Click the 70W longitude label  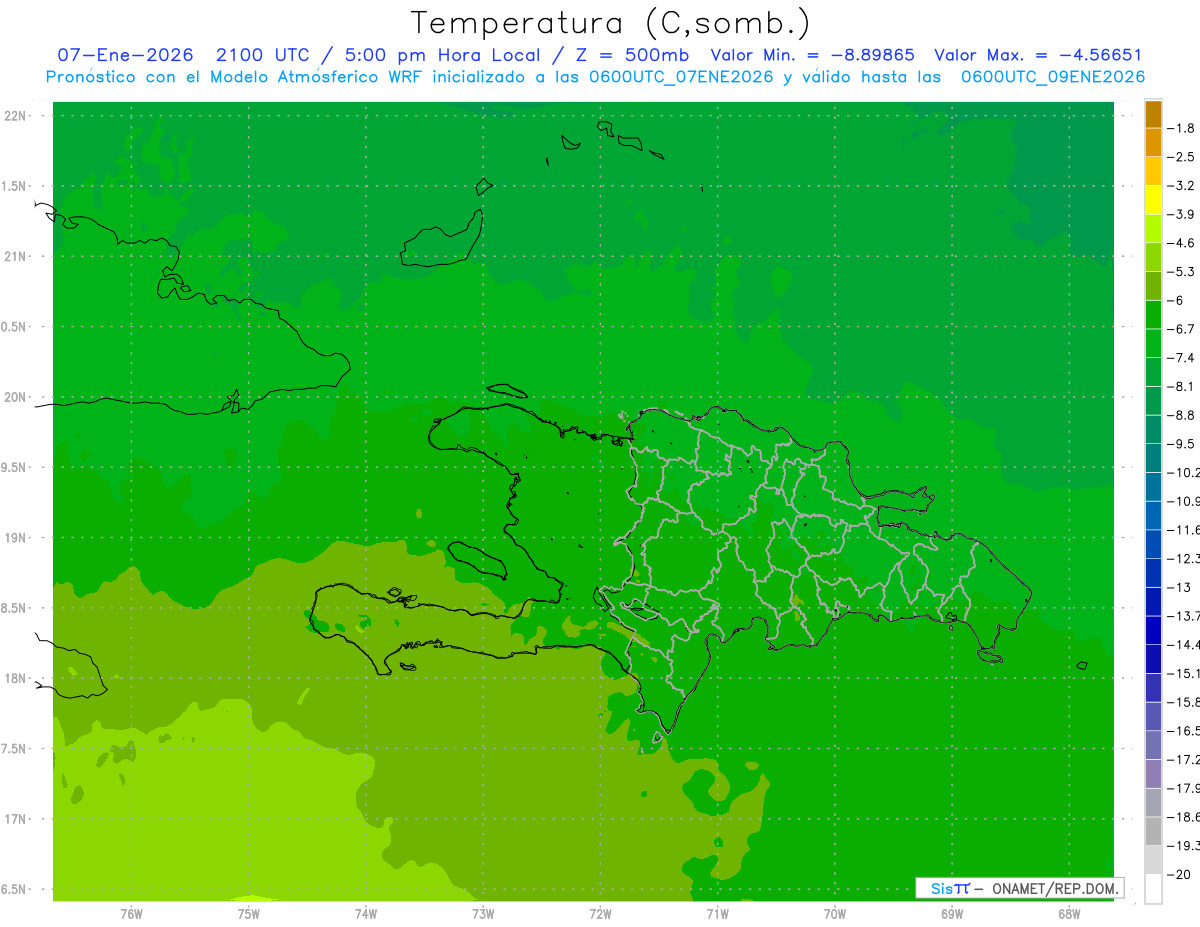835,913
